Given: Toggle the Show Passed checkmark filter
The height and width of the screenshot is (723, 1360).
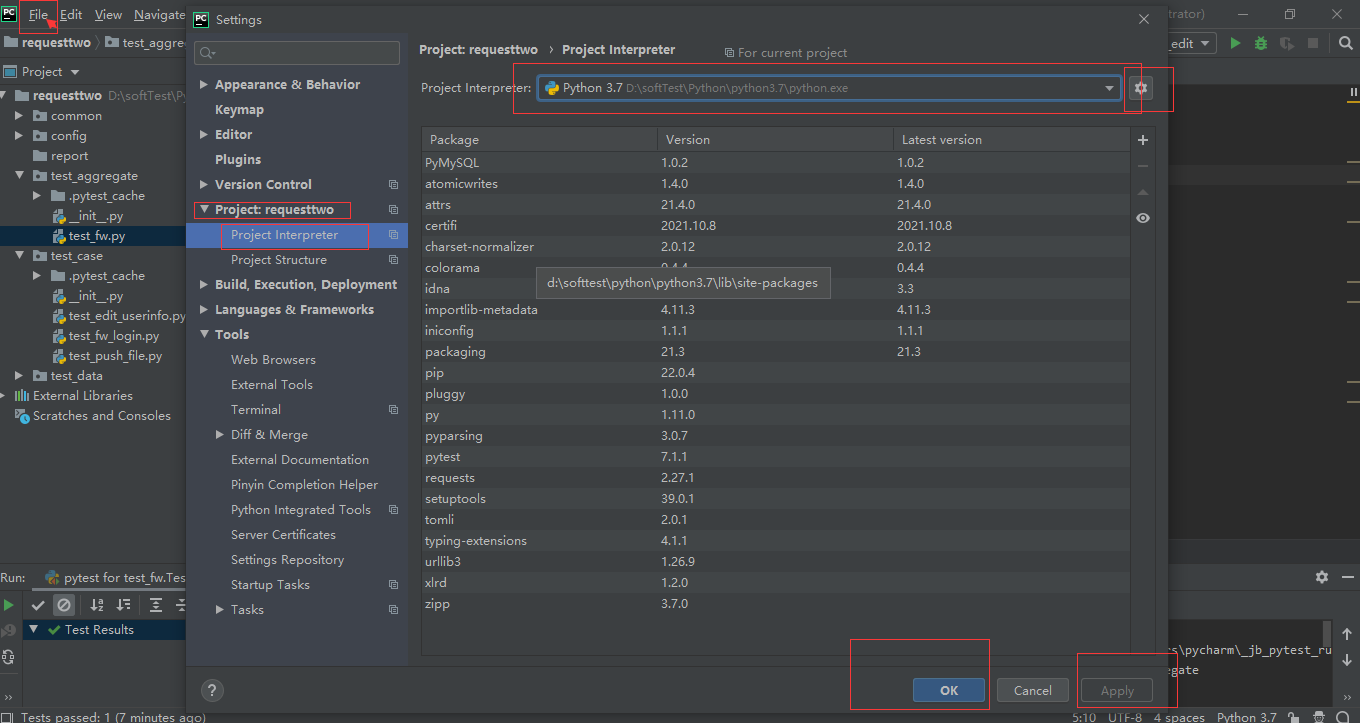Looking at the screenshot, I should pos(38,605).
